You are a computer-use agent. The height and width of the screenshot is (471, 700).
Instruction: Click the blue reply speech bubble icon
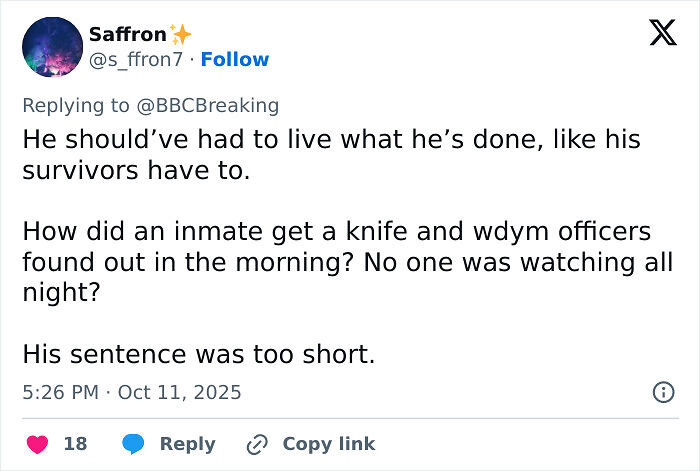click(x=133, y=443)
